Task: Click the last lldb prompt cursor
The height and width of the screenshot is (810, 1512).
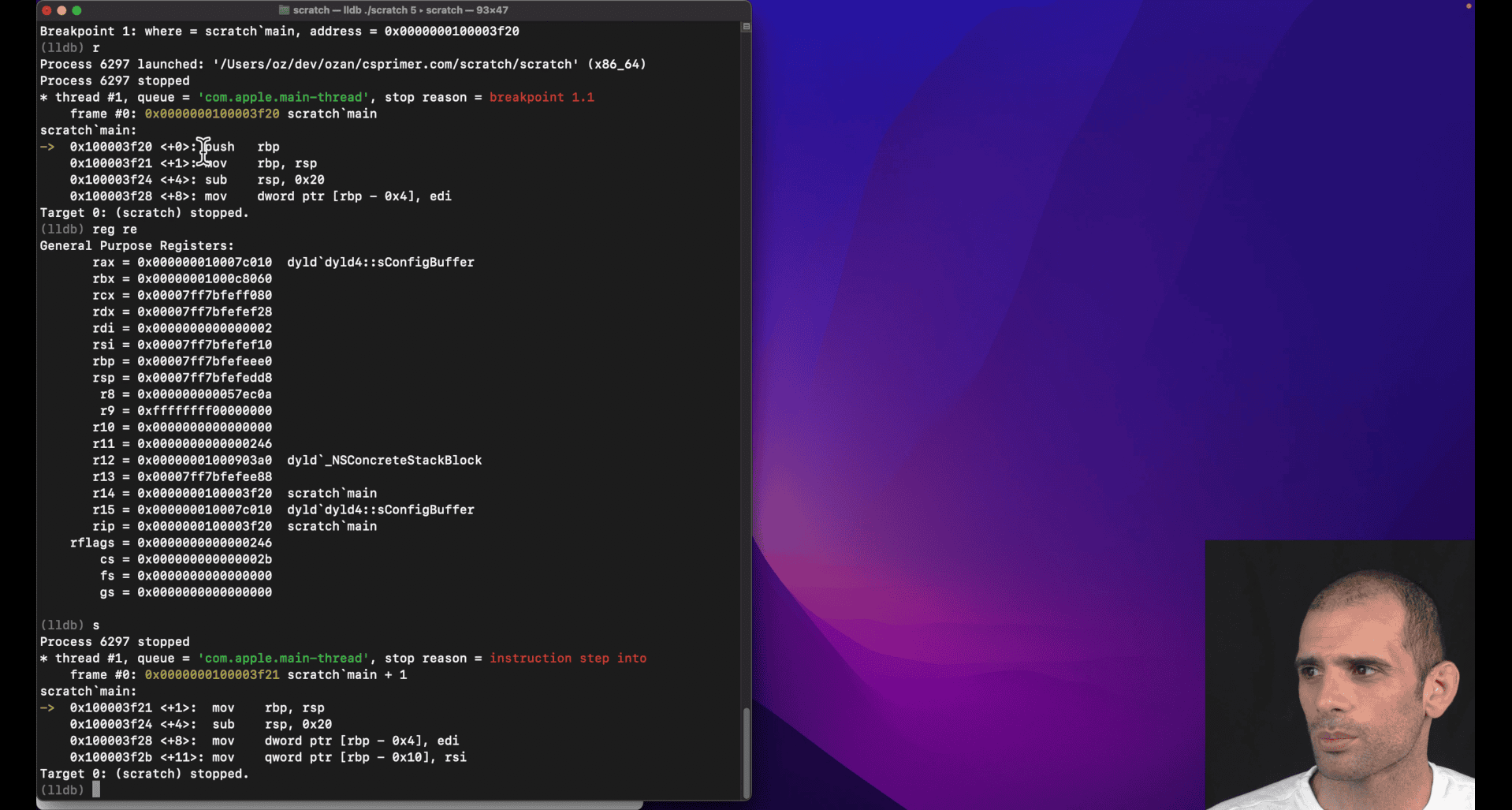Action: [x=96, y=789]
